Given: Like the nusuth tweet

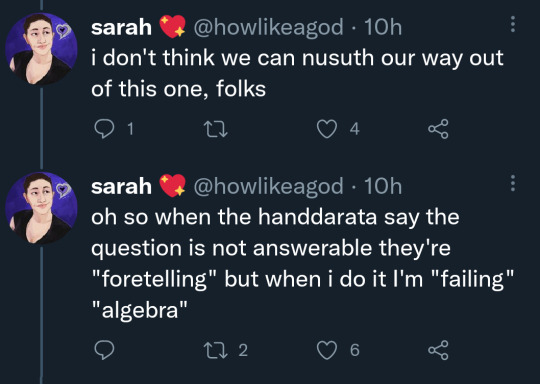Looking at the screenshot, I should pyautogui.click(x=326, y=129).
